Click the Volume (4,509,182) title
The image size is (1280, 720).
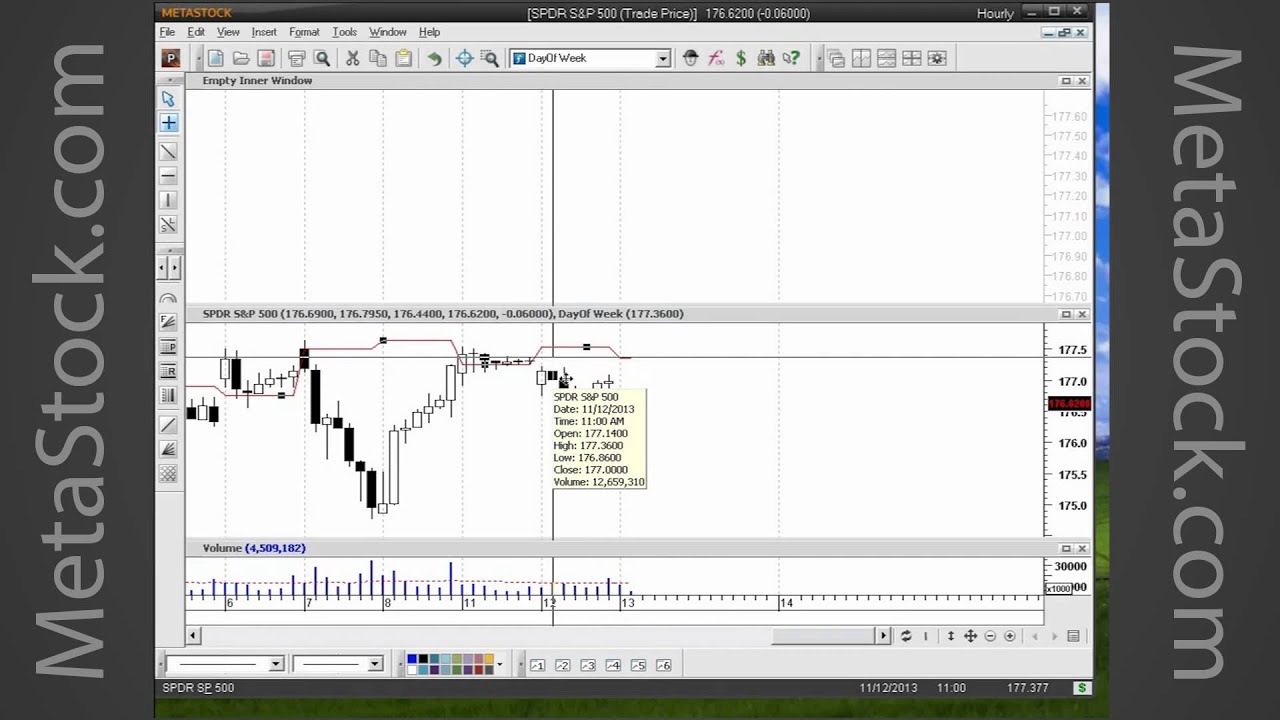(x=254, y=548)
